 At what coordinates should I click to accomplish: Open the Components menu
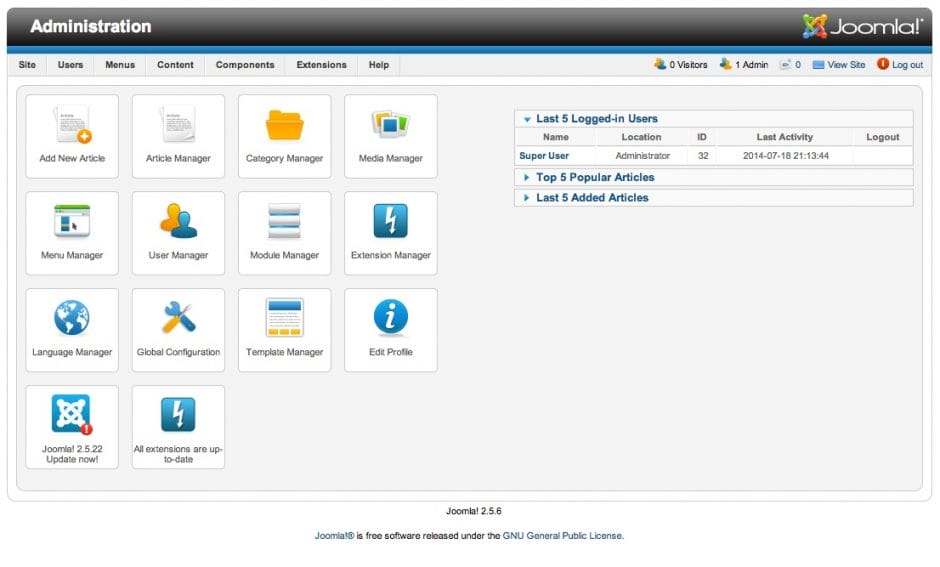245,65
